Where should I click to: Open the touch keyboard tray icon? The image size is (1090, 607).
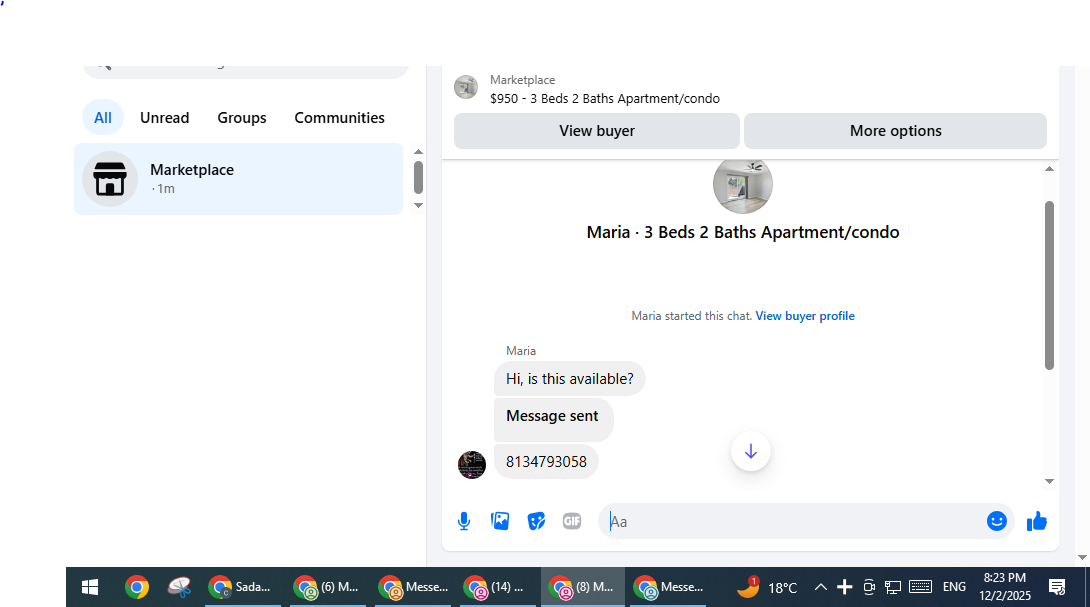click(x=920, y=588)
